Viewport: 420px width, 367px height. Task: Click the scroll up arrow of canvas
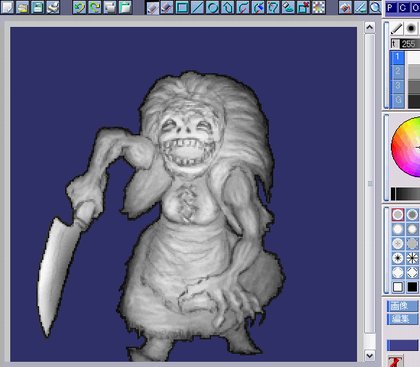(x=369, y=27)
